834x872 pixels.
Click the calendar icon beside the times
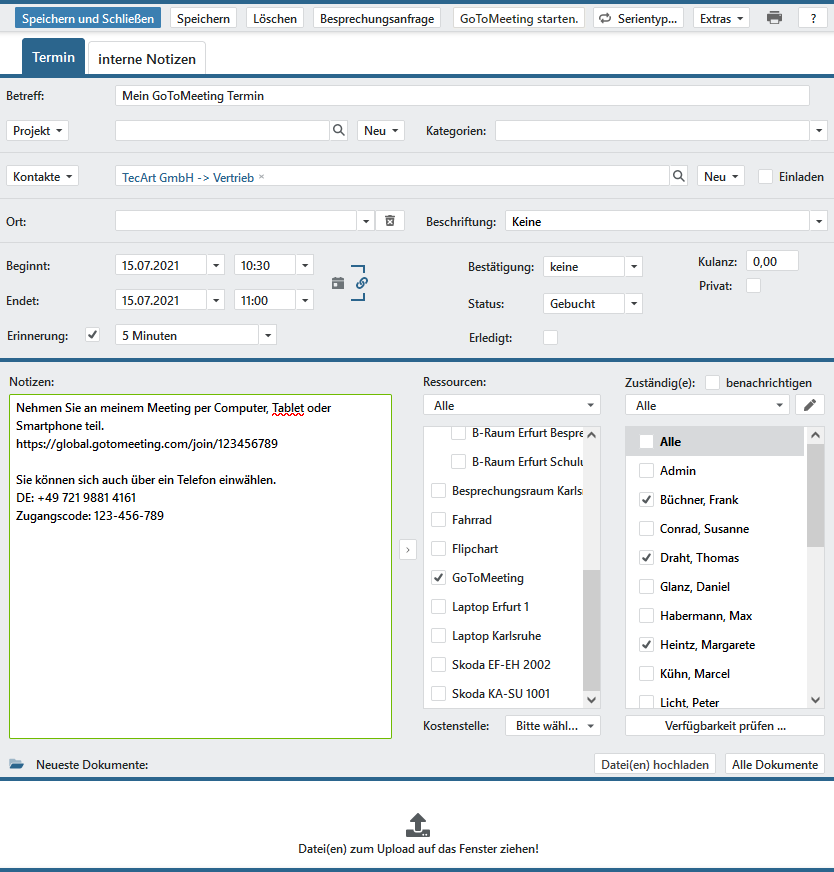coord(338,283)
